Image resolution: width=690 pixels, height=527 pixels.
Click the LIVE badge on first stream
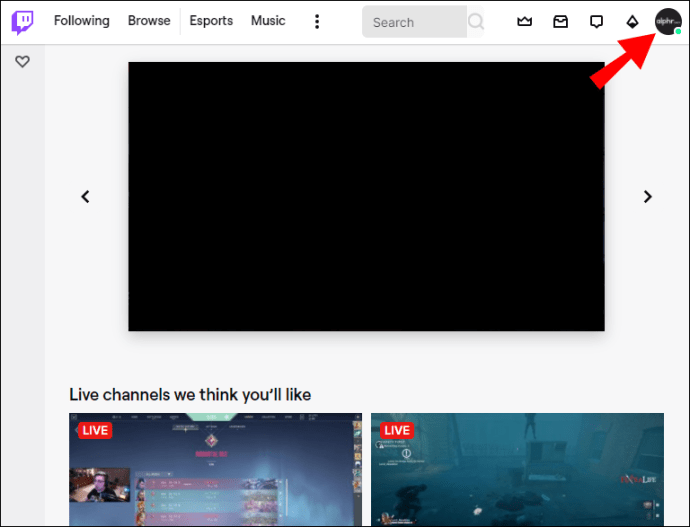pos(94,430)
